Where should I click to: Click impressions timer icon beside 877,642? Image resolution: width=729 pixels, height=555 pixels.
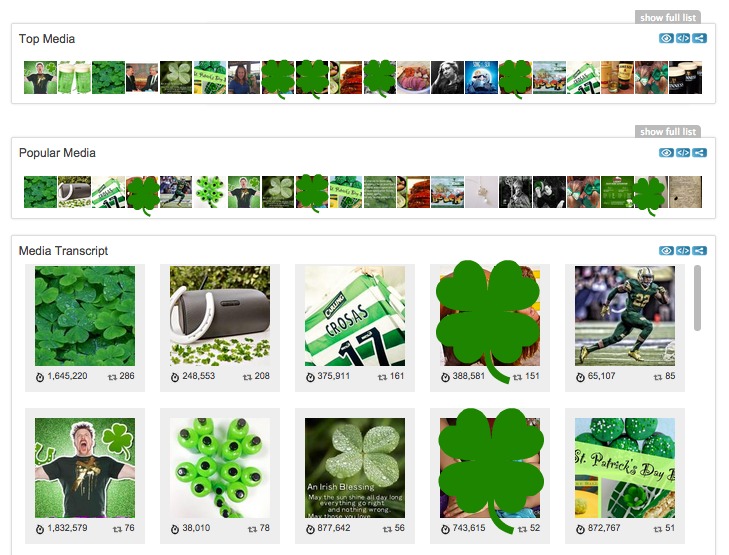coord(310,529)
